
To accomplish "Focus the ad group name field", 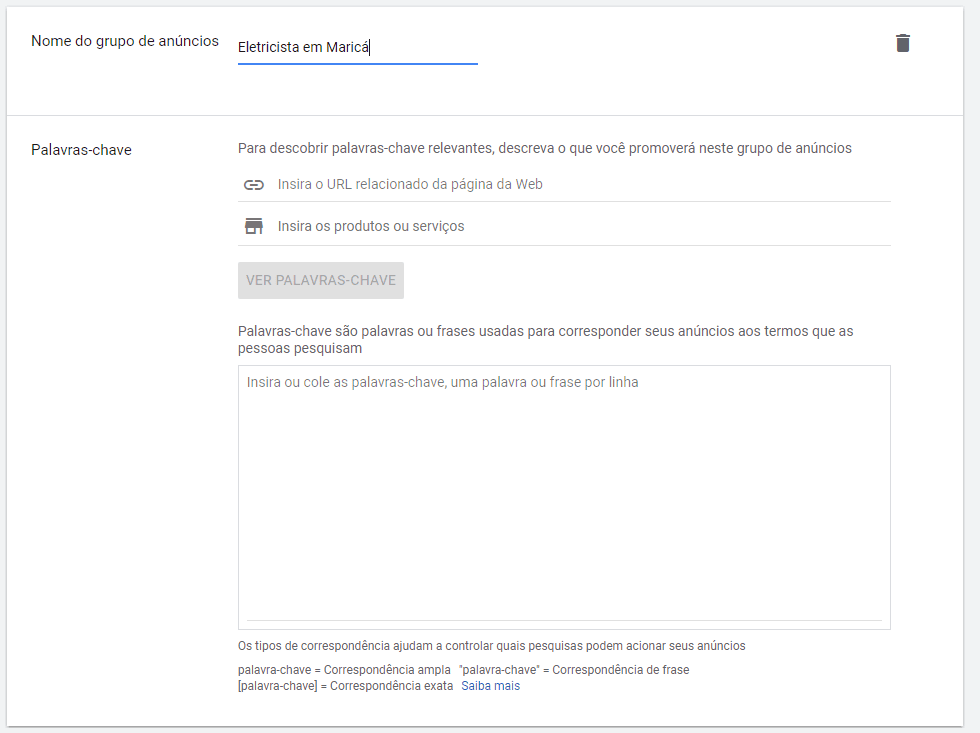I will click(358, 47).
